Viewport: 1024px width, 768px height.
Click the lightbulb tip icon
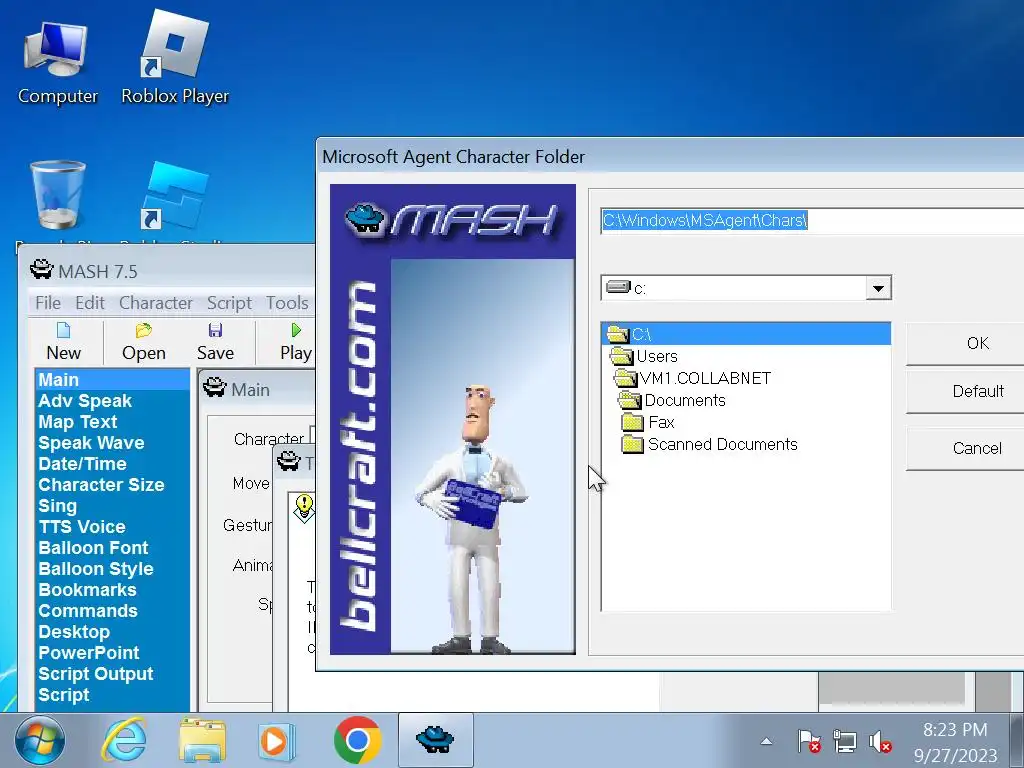click(304, 507)
